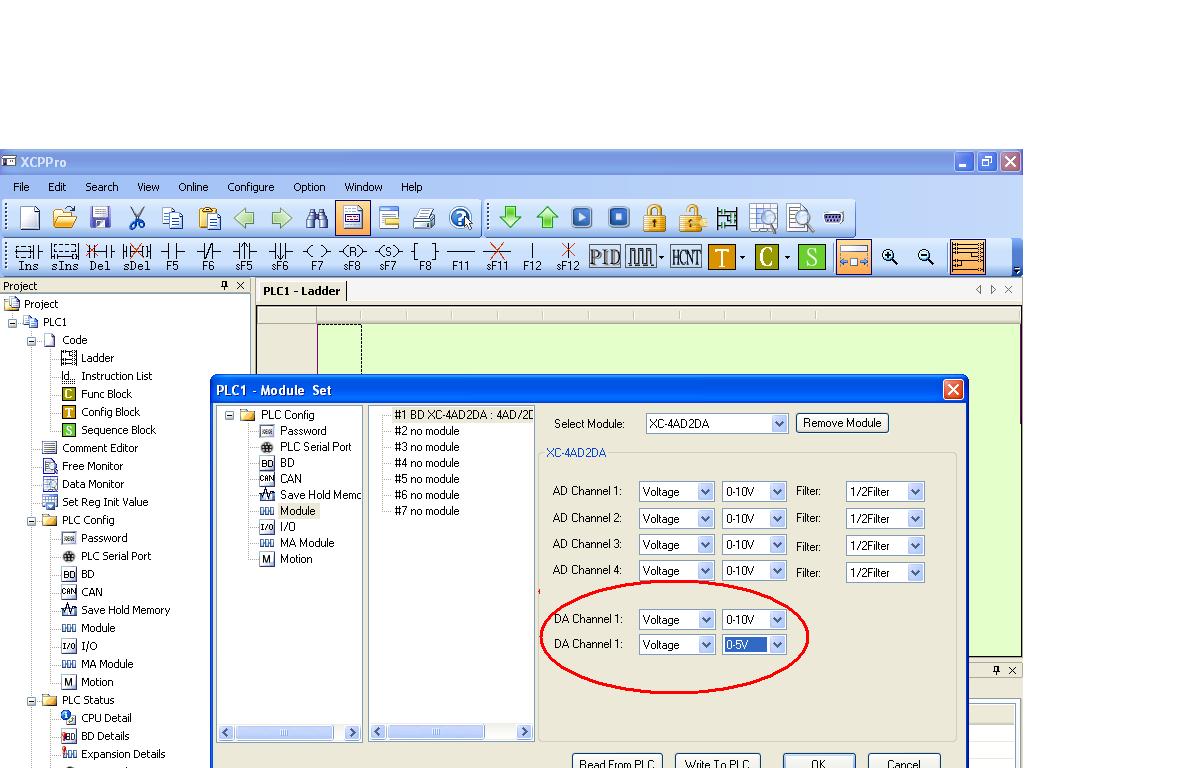Zoom in the ladder view
1184x768 pixels.
(890, 257)
